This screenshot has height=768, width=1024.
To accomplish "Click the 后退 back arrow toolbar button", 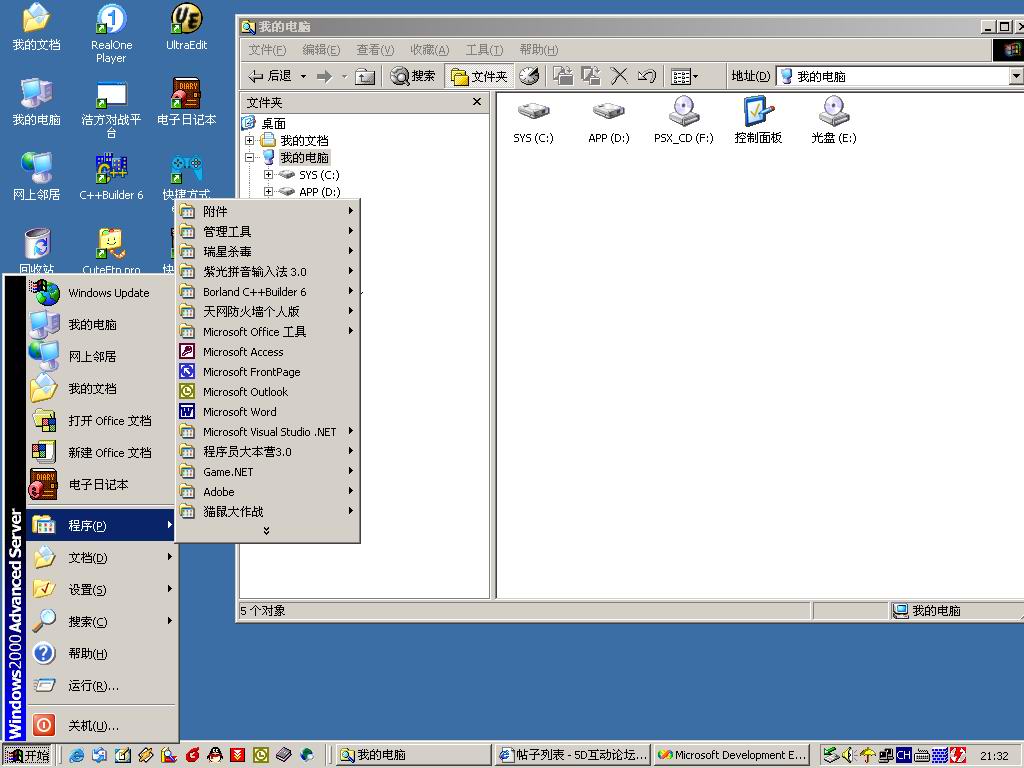I will [x=270, y=76].
